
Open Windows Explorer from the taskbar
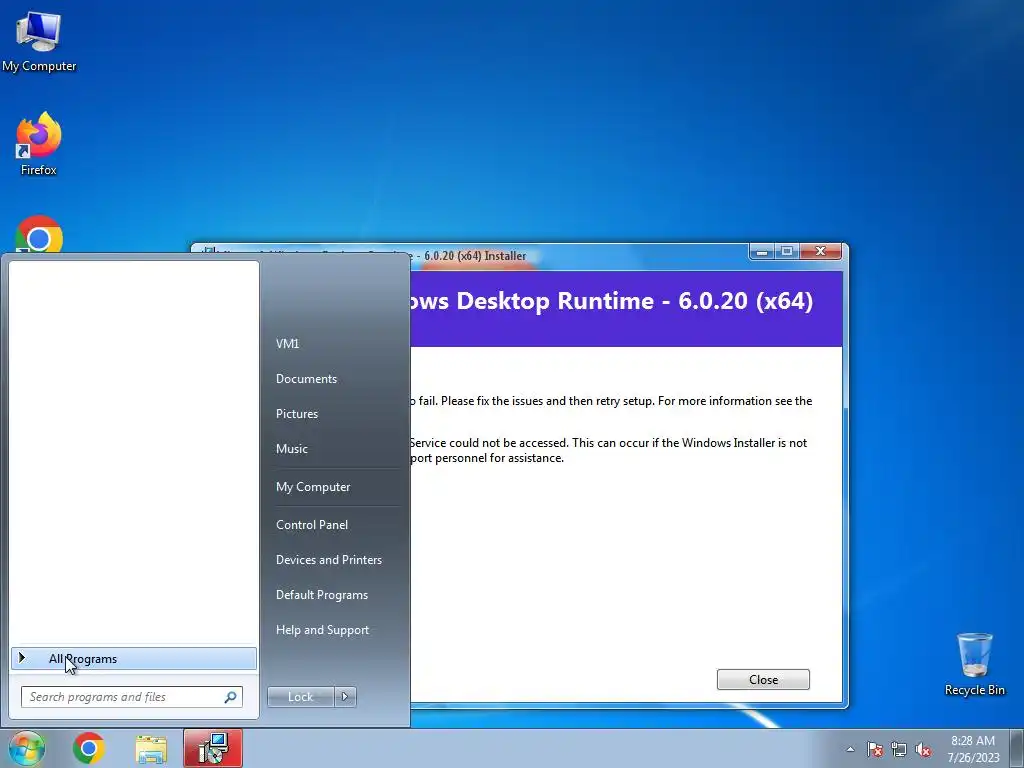151,748
